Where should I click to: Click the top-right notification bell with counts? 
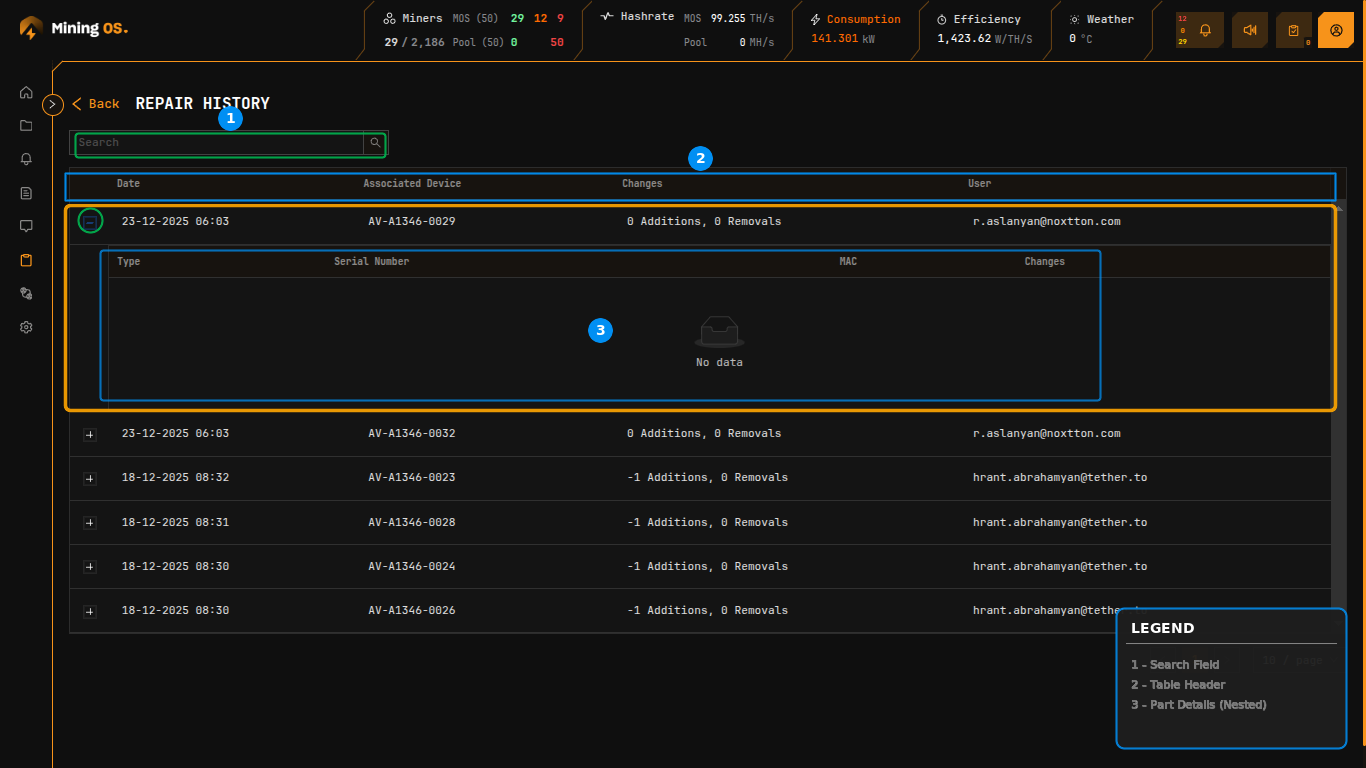pos(1204,30)
